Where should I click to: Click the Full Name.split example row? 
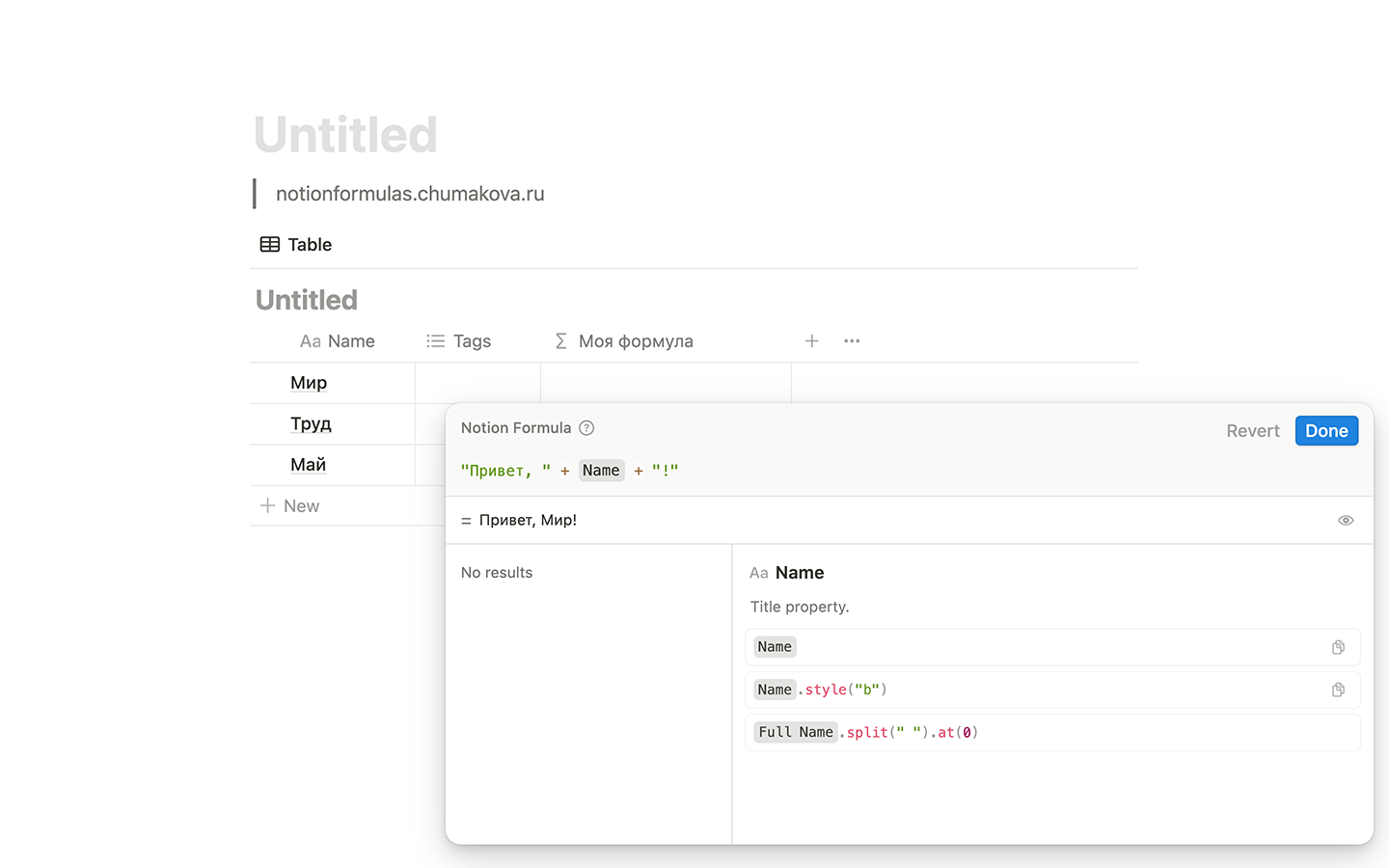point(1052,732)
